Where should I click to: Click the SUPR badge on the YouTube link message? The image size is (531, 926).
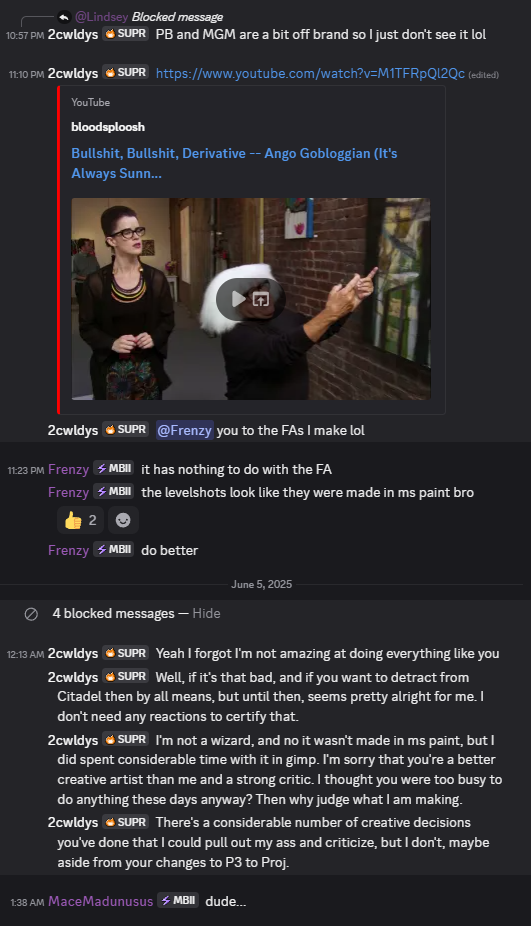point(125,73)
